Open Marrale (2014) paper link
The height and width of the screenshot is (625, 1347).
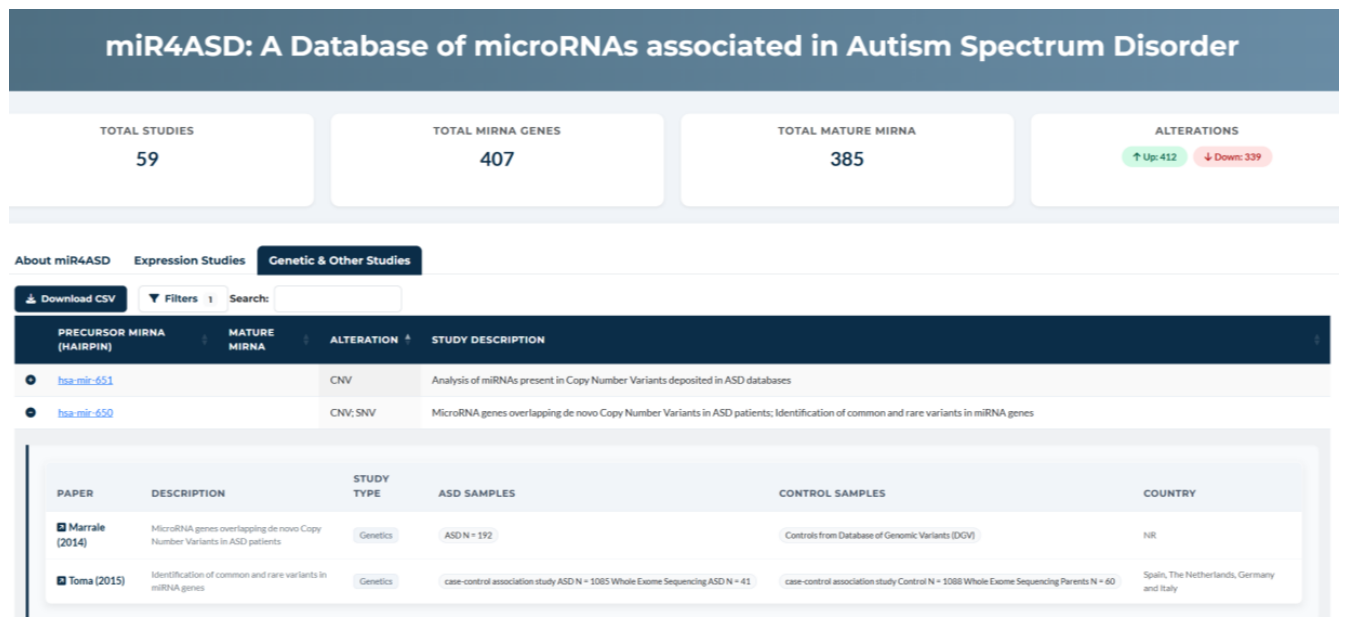(x=81, y=534)
